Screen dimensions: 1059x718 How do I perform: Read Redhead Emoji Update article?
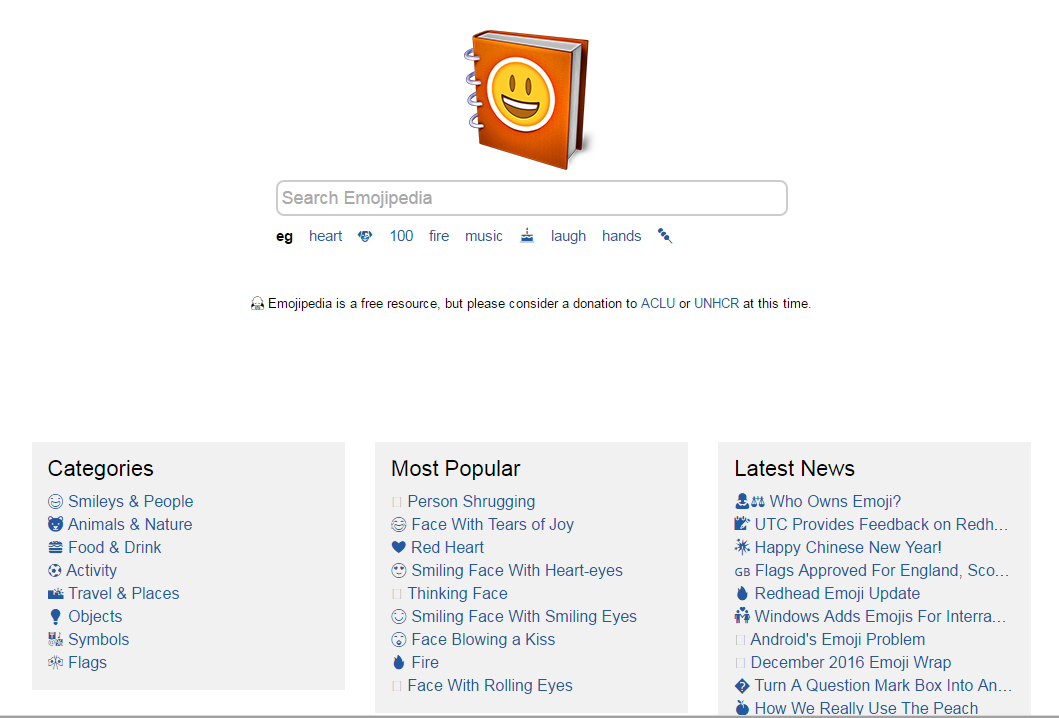[837, 594]
